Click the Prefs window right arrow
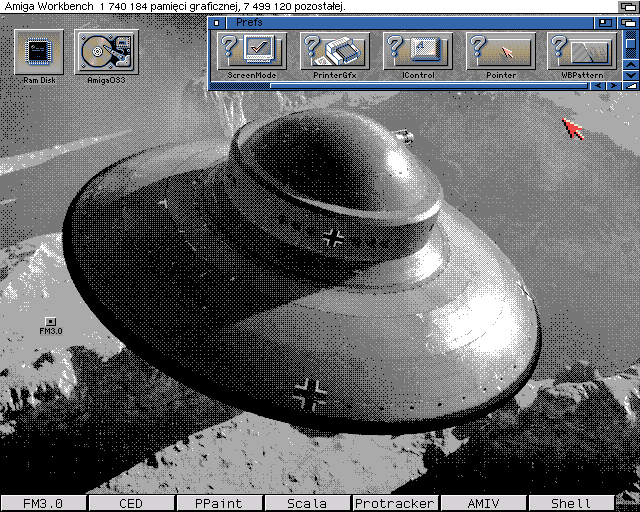 [x=613, y=86]
